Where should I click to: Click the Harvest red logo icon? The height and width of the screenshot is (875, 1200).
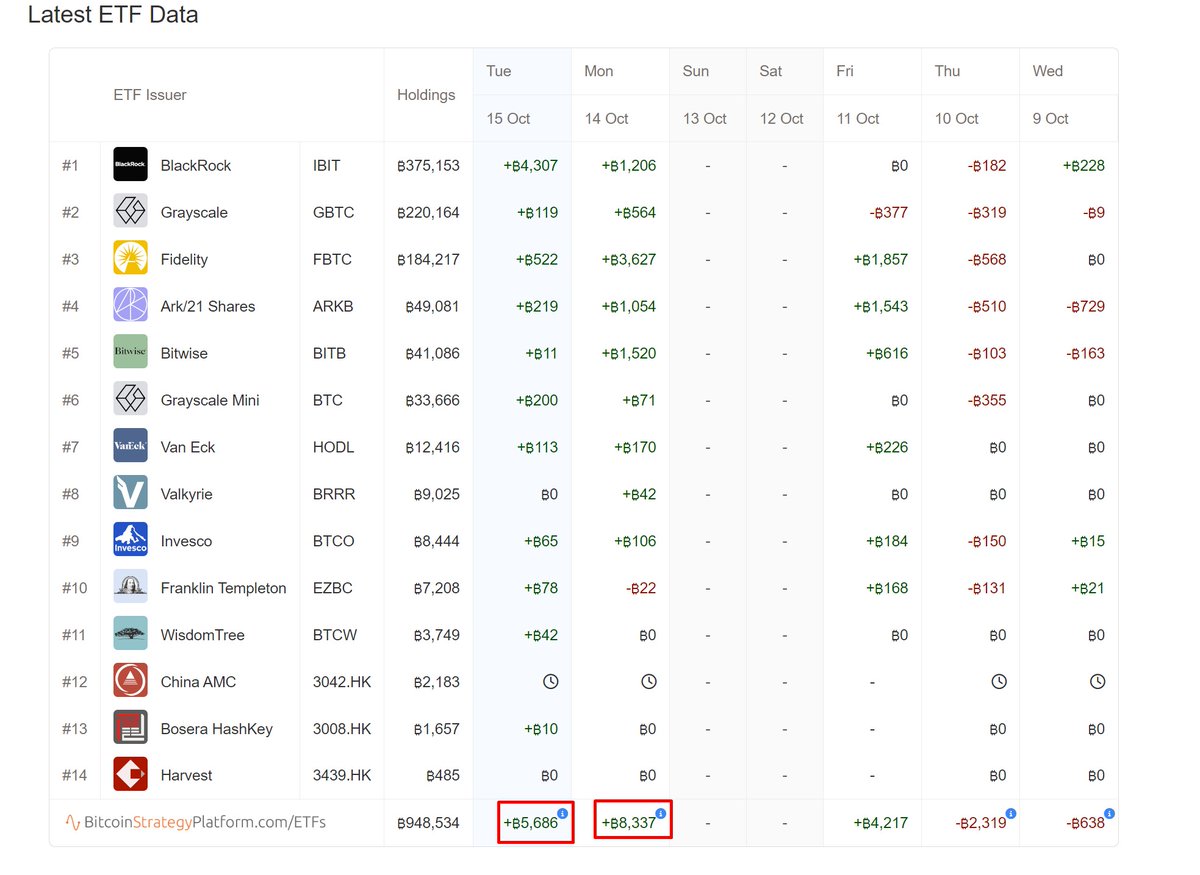coord(130,775)
